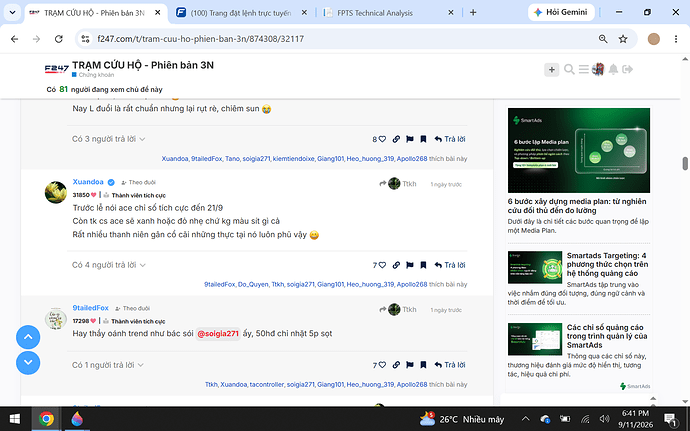Viewport: 690px width, 431px height.
Task: Bookmark Xuandoa's post
Action: pyautogui.click(x=423, y=265)
